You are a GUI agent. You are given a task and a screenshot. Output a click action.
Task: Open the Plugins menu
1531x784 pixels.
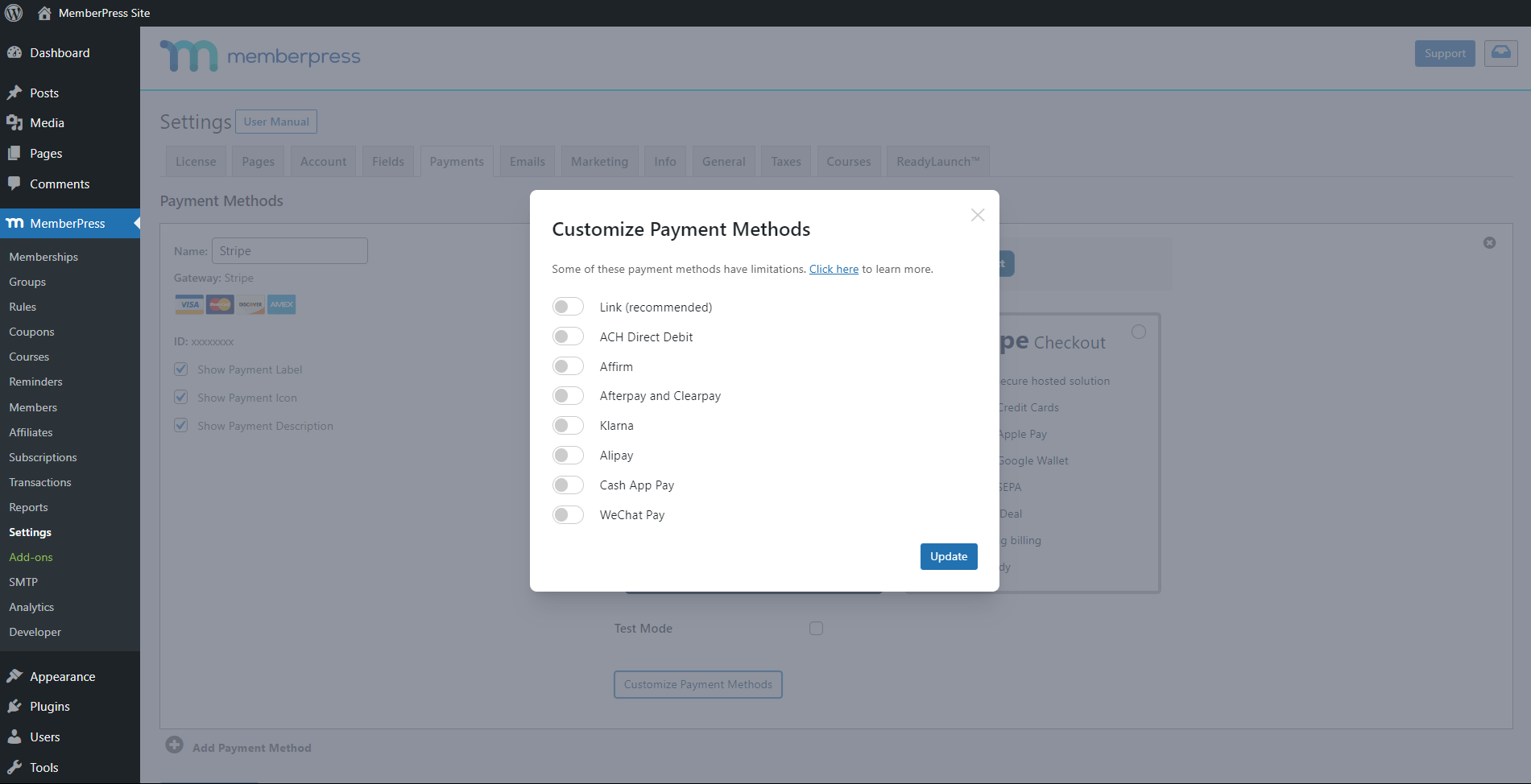[48, 706]
